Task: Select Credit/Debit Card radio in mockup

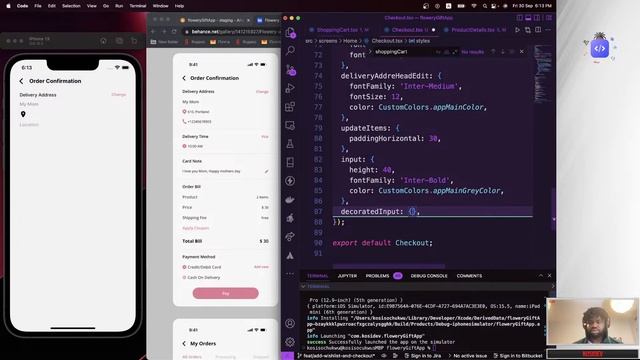Action: [184, 267]
